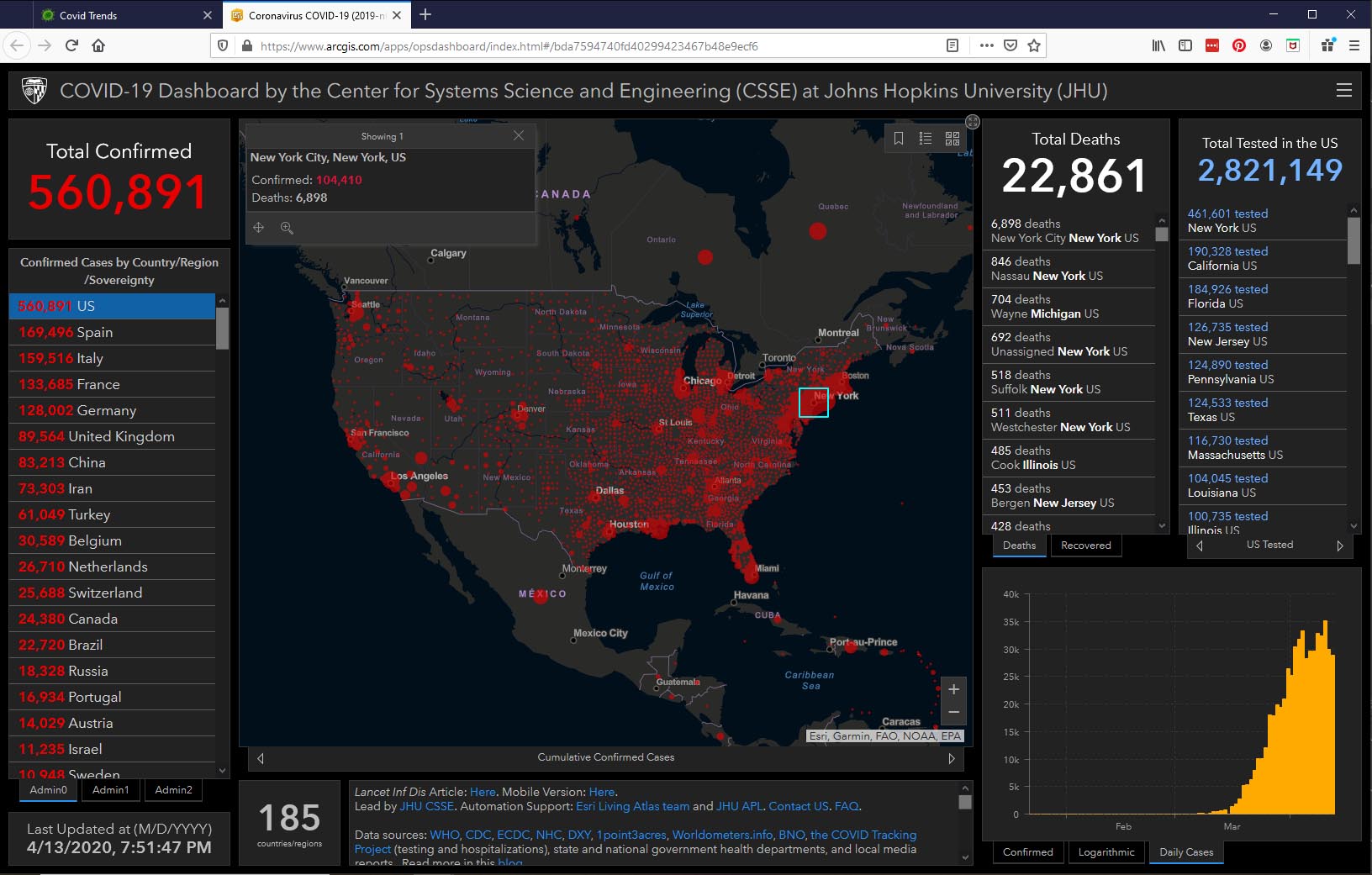Open dashboard hamburger menu
Viewport: 1372px width, 875px height.
click(x=1344, y=90)
